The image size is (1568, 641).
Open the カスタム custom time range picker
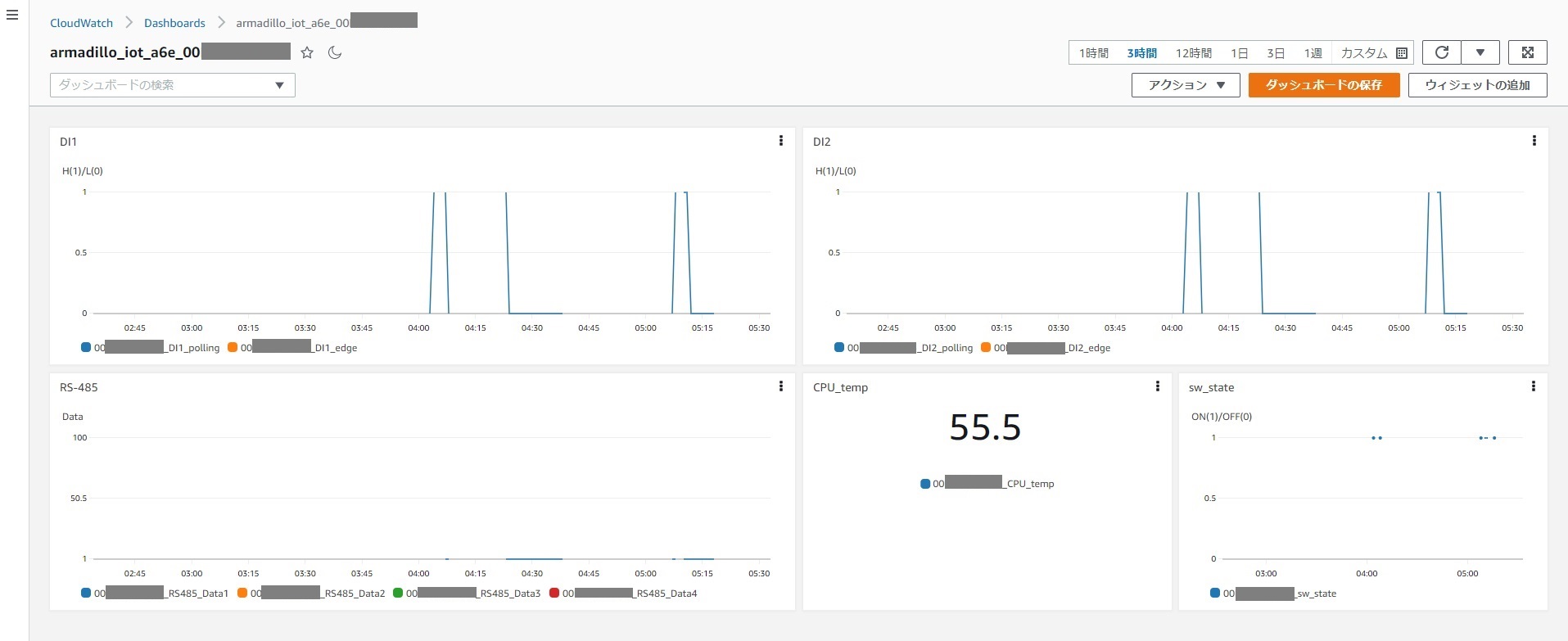[x=1373, y=53]
